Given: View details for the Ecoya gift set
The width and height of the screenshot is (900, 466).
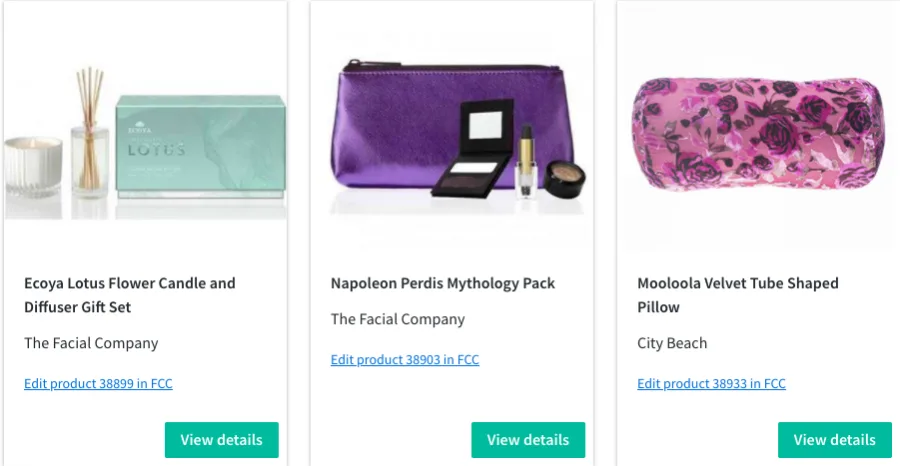Looking at the screenshot, I should coord(221,440).
